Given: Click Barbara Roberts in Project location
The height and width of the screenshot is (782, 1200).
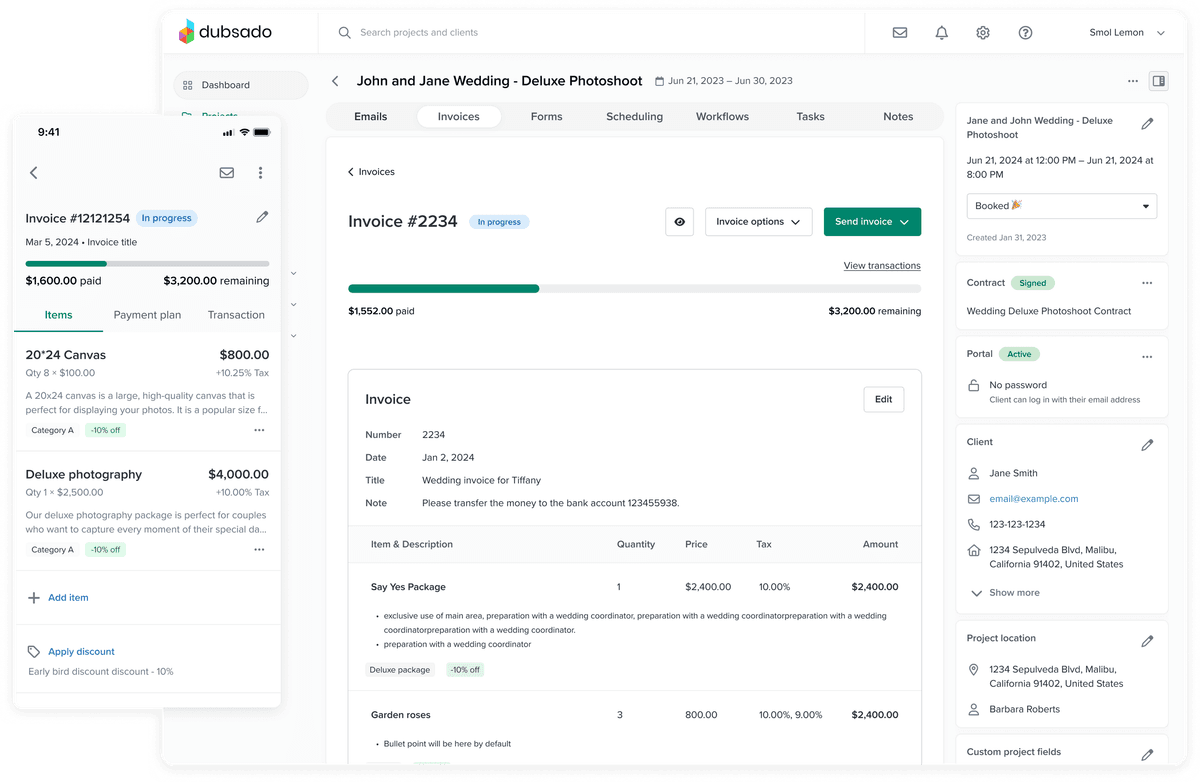Looking at the screenshot, I should click(1025, 710).
